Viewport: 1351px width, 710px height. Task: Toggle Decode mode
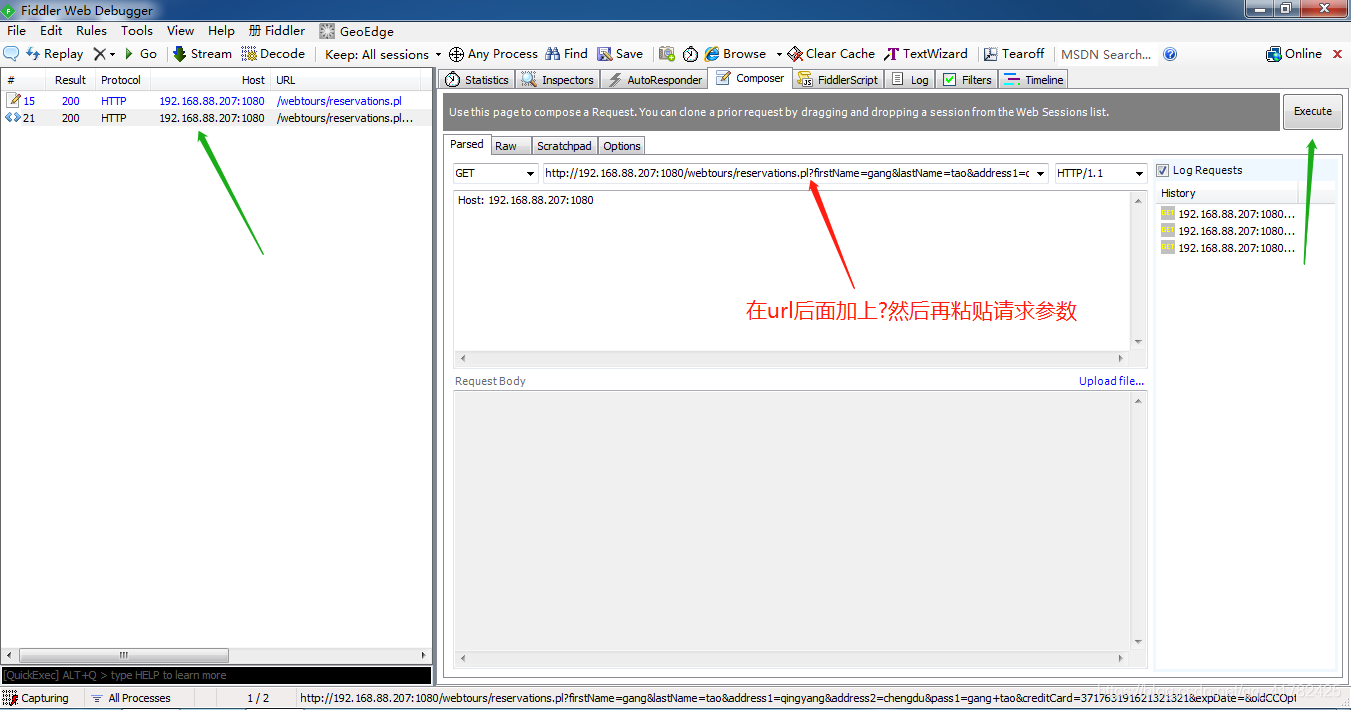273,54
